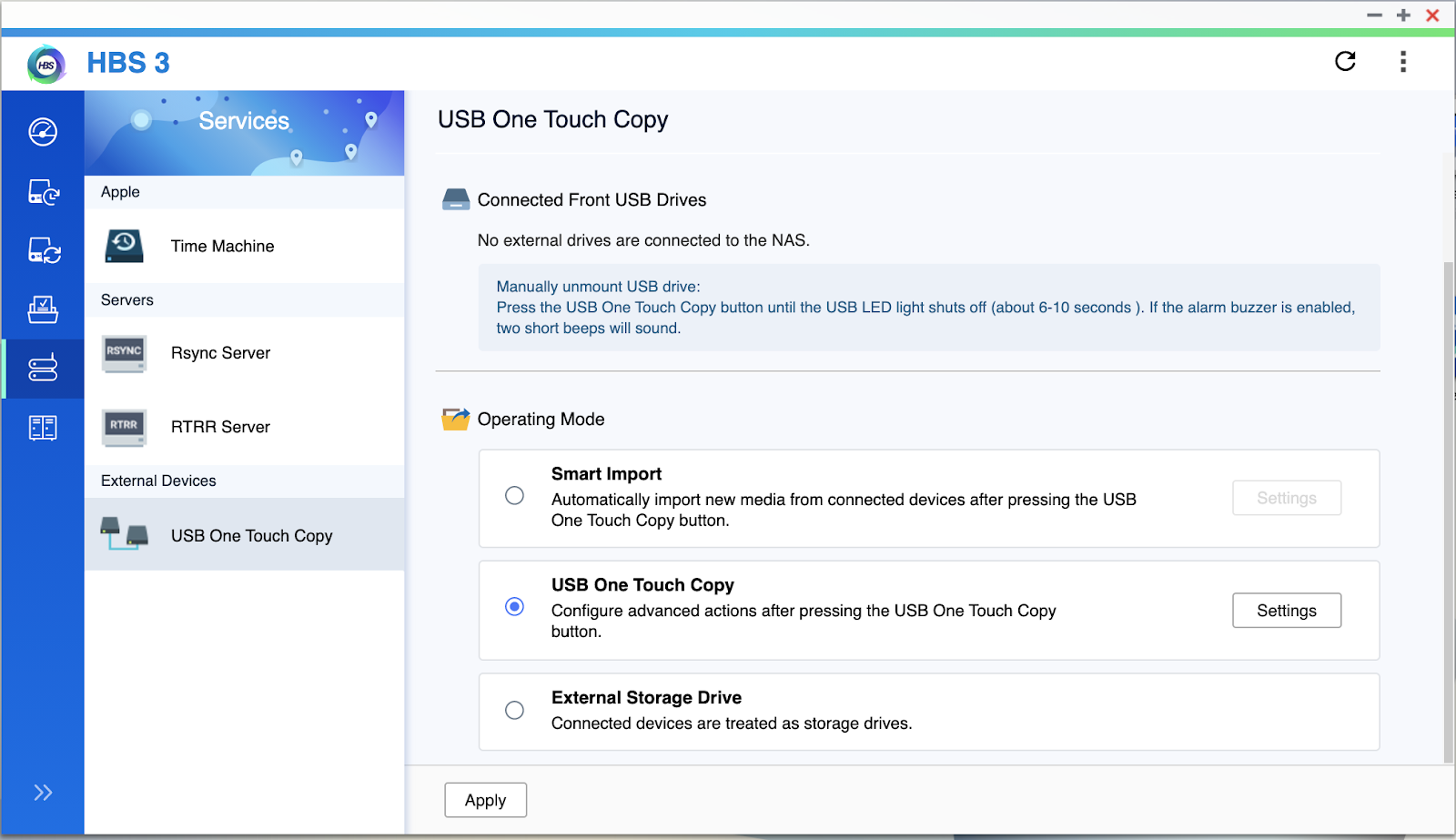This screenshot has width=1456, height=840.
Task: Select the Services sidebar icon
Action: pos(43,369)
